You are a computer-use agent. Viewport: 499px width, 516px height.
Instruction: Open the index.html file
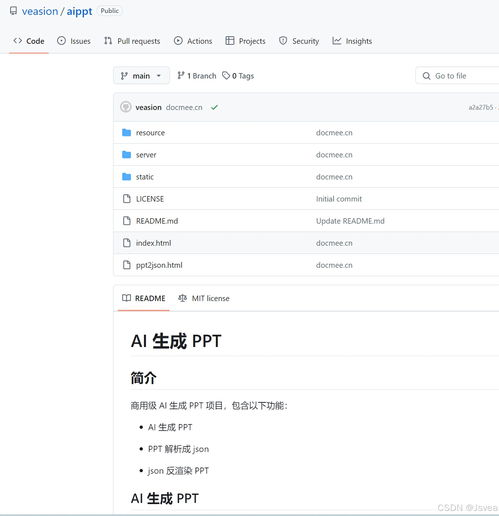coord(153,243)
